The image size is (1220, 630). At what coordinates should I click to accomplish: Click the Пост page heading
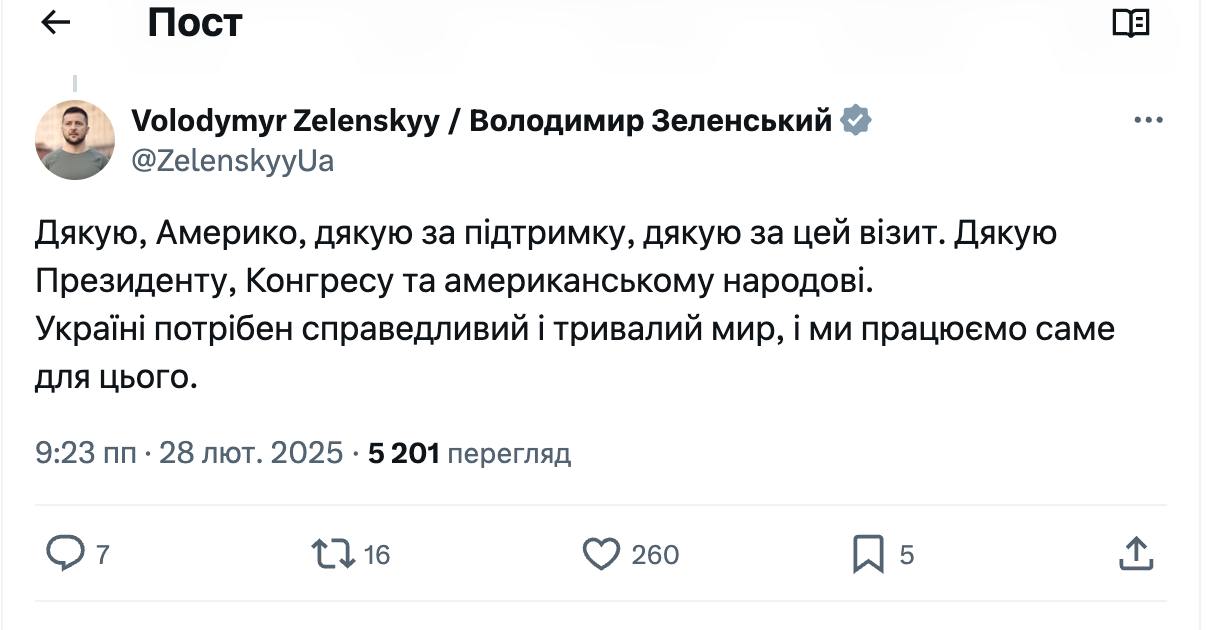[x=195, y=22]
